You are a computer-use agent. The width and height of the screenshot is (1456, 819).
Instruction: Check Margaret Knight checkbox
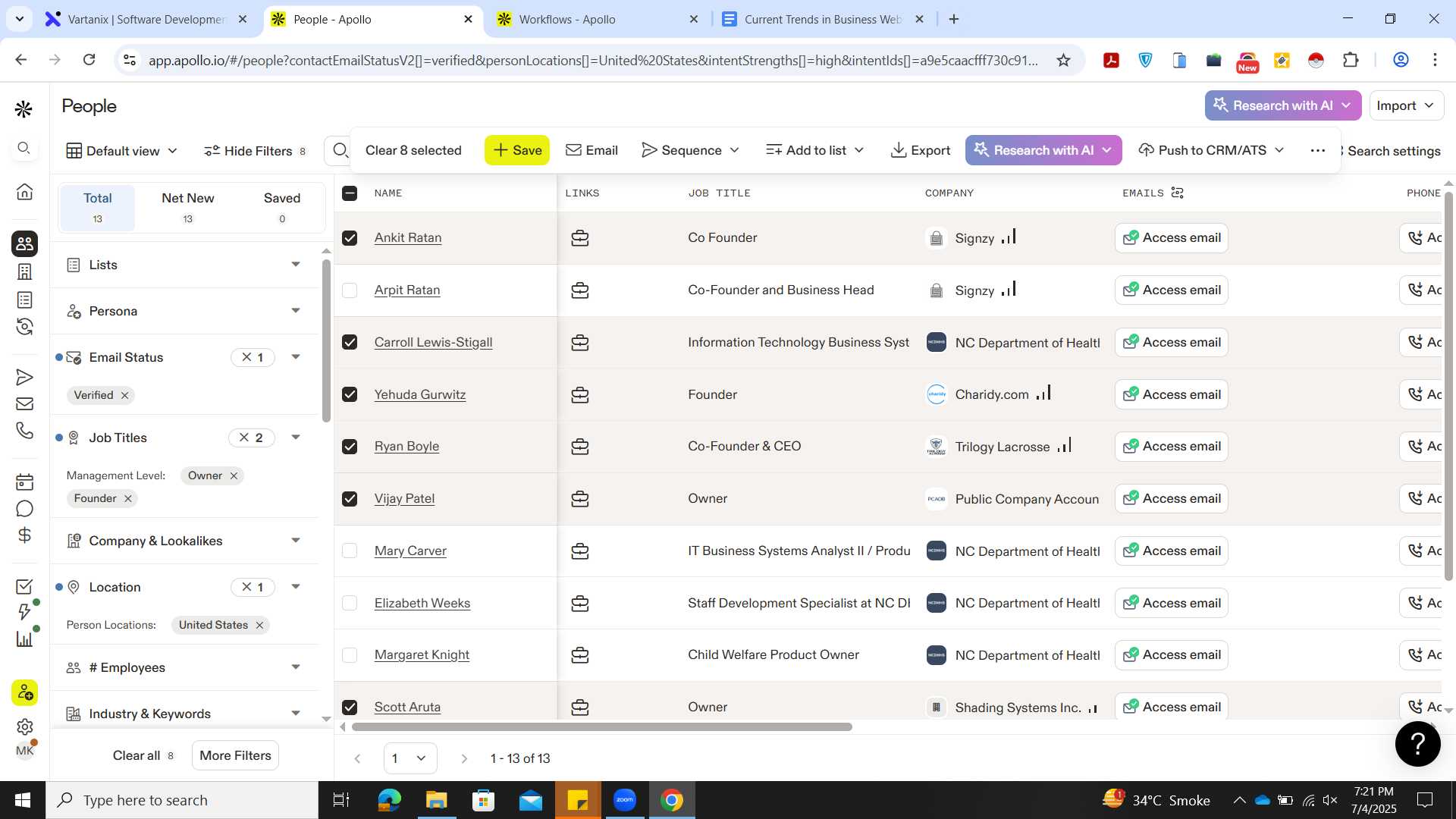coord(350,654)
